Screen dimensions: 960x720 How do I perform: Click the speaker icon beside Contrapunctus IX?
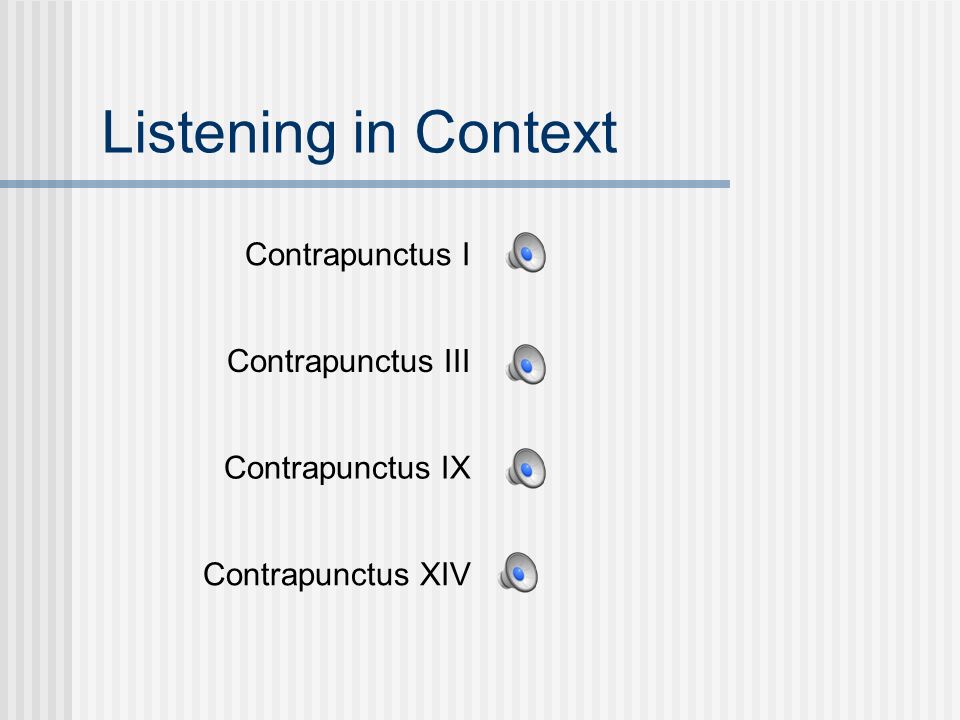click(x=526, y=468)
